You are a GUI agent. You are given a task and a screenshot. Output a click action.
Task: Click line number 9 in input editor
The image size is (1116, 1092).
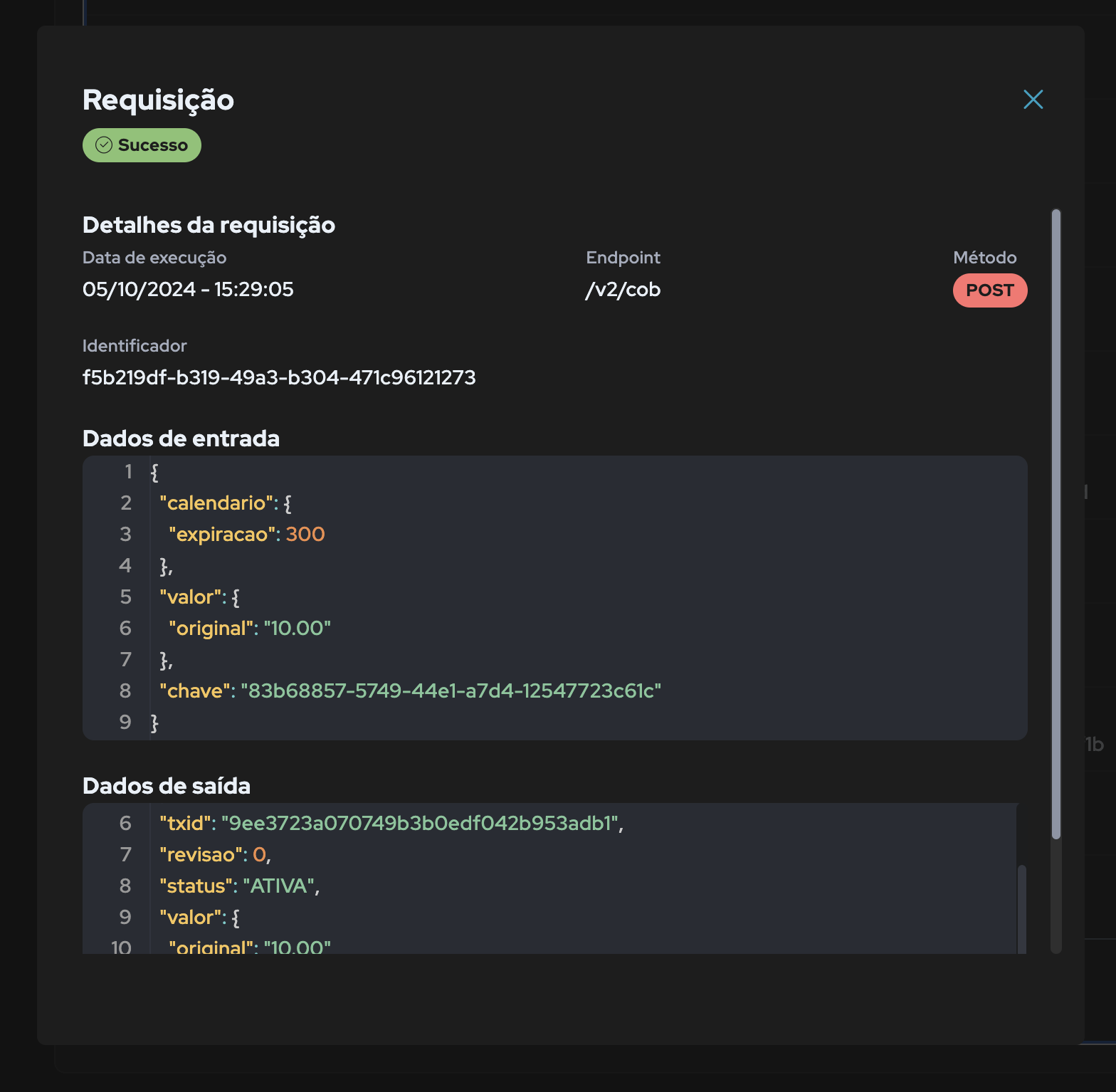pos(125,723)
